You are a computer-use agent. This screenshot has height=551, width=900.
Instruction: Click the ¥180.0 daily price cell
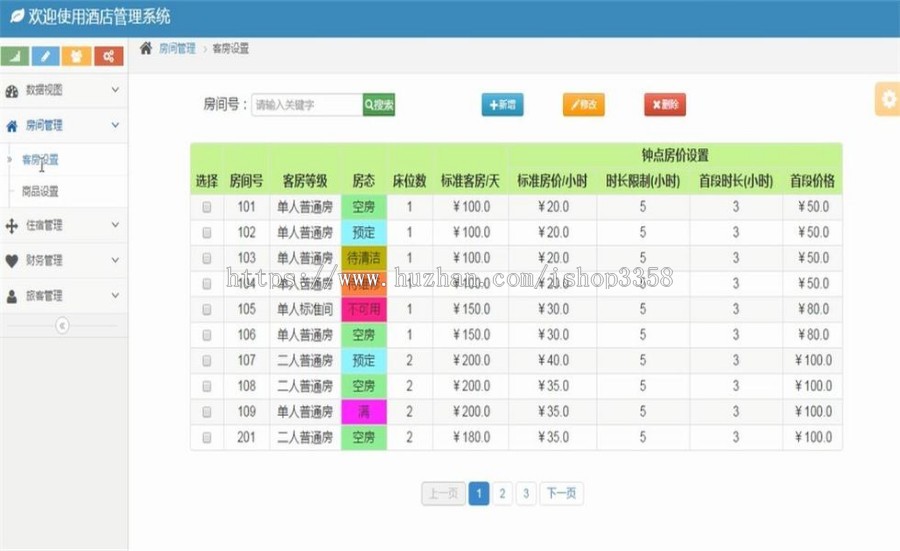[x=471, y=437]
